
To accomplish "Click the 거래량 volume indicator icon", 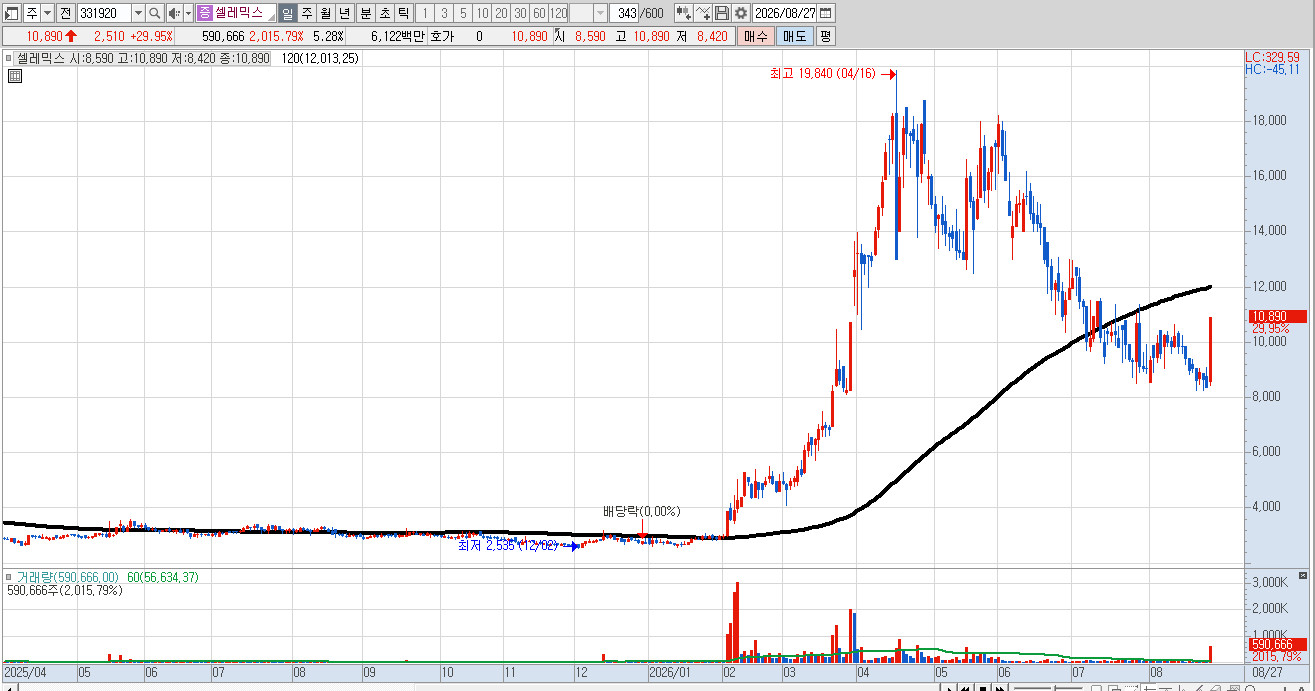I will [x=10, y=577].
